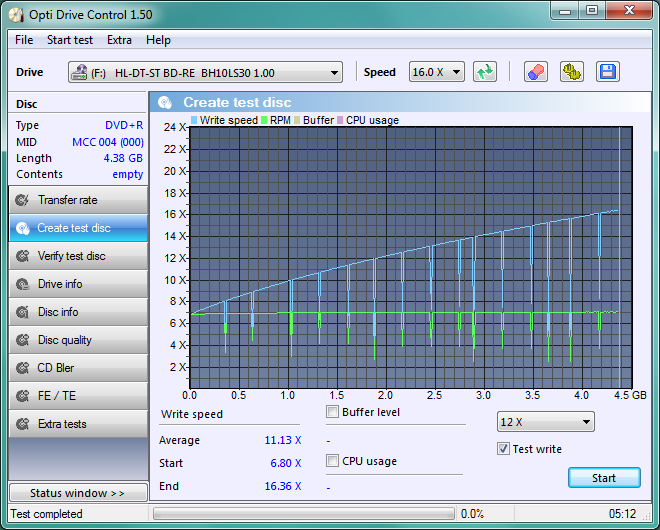Close the Opti Drive Control window
This screenshot has width=660, height=530.
(629, 11)
